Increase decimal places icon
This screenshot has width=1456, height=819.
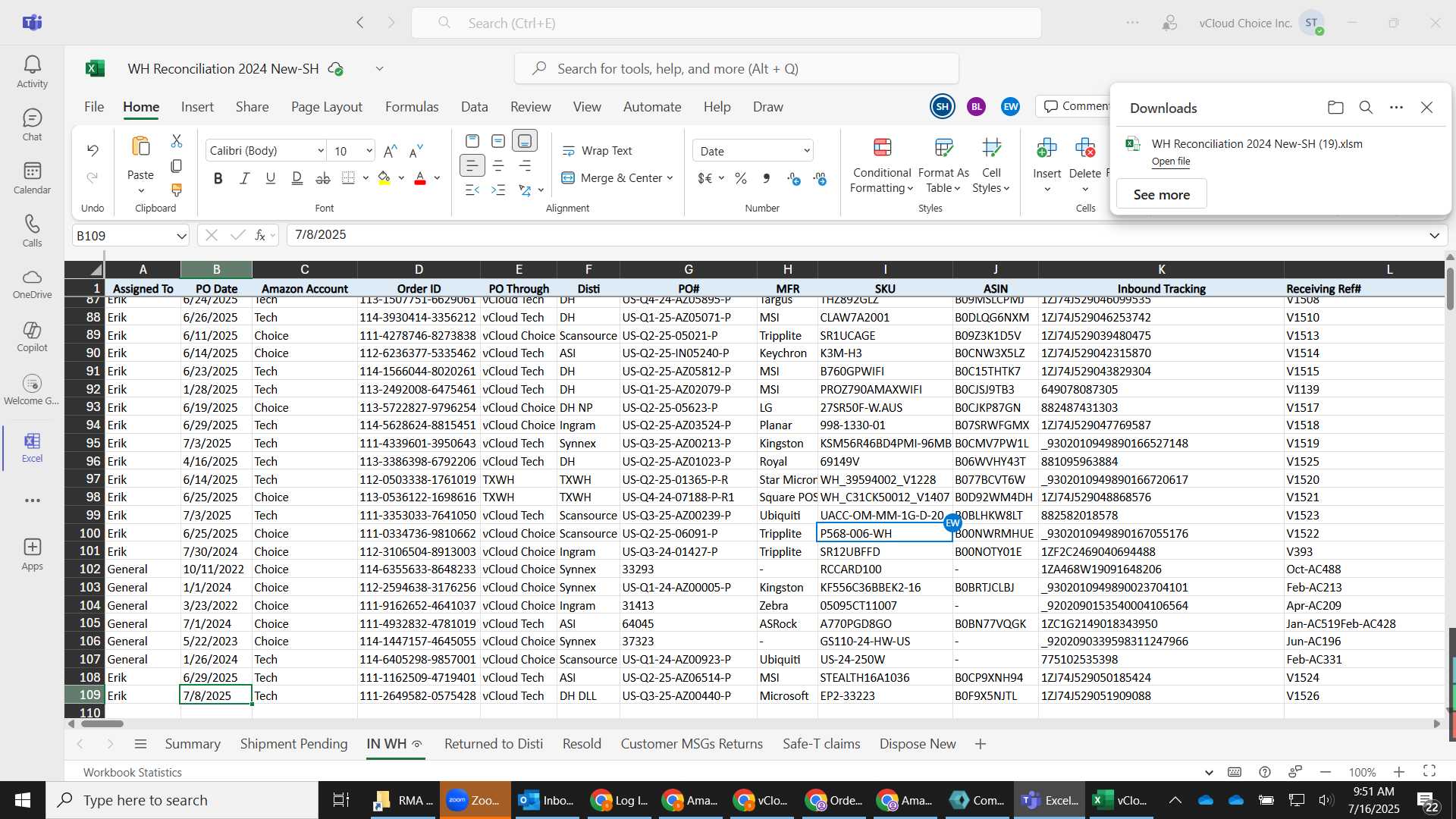pyautogui.click(x=793, y=178)
